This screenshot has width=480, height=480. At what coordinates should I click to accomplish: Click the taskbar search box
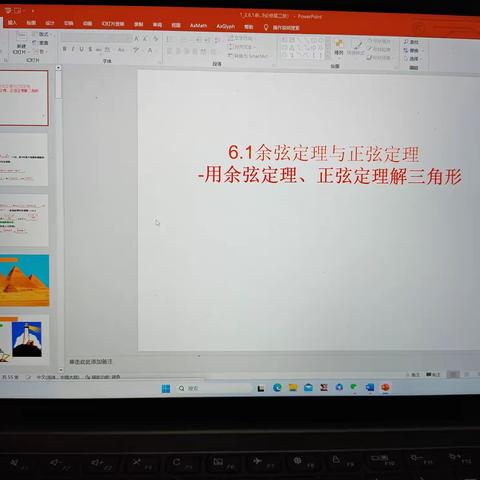(214, 388)
